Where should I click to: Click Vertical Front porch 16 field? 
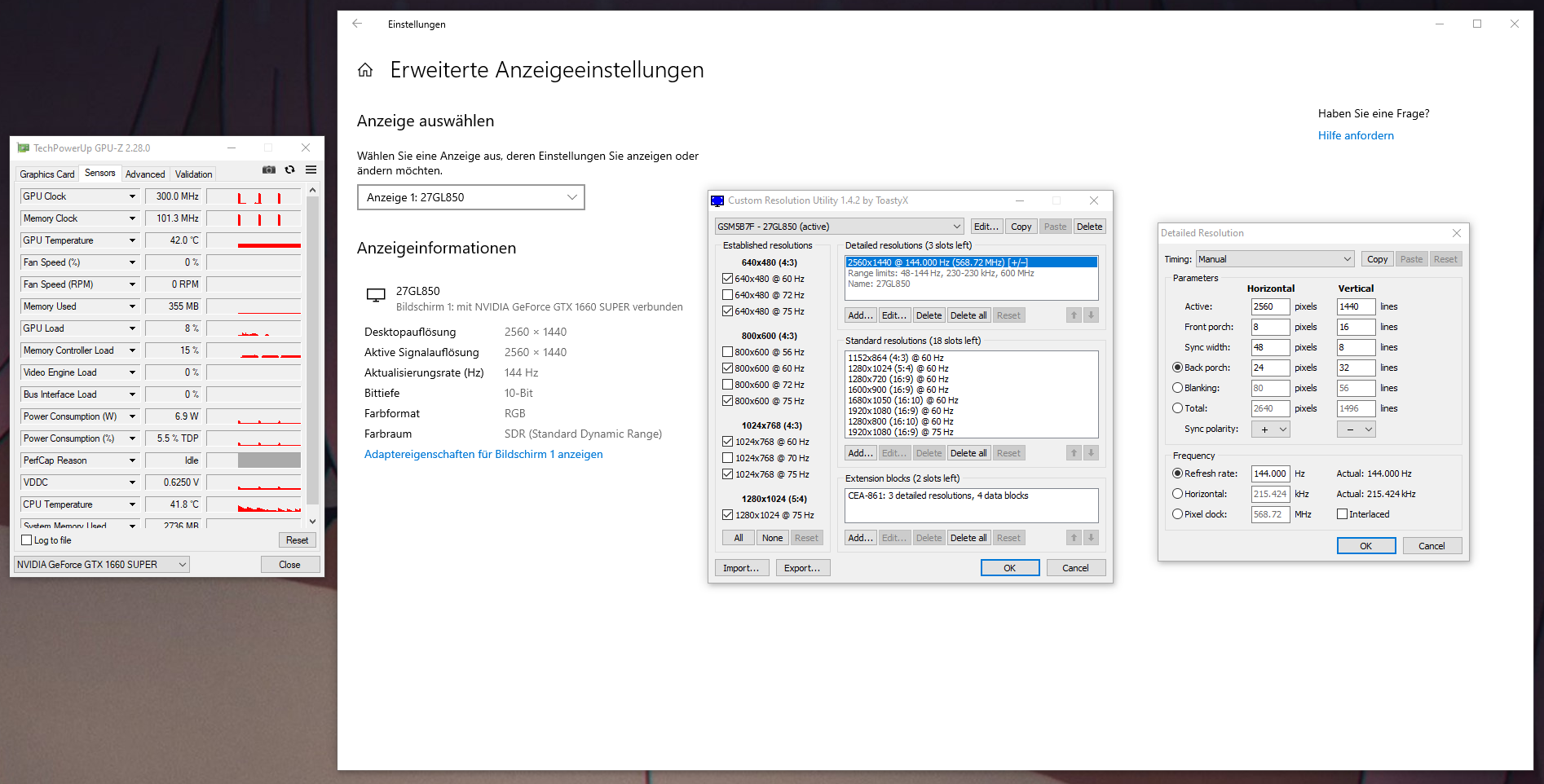[1356, 327]
